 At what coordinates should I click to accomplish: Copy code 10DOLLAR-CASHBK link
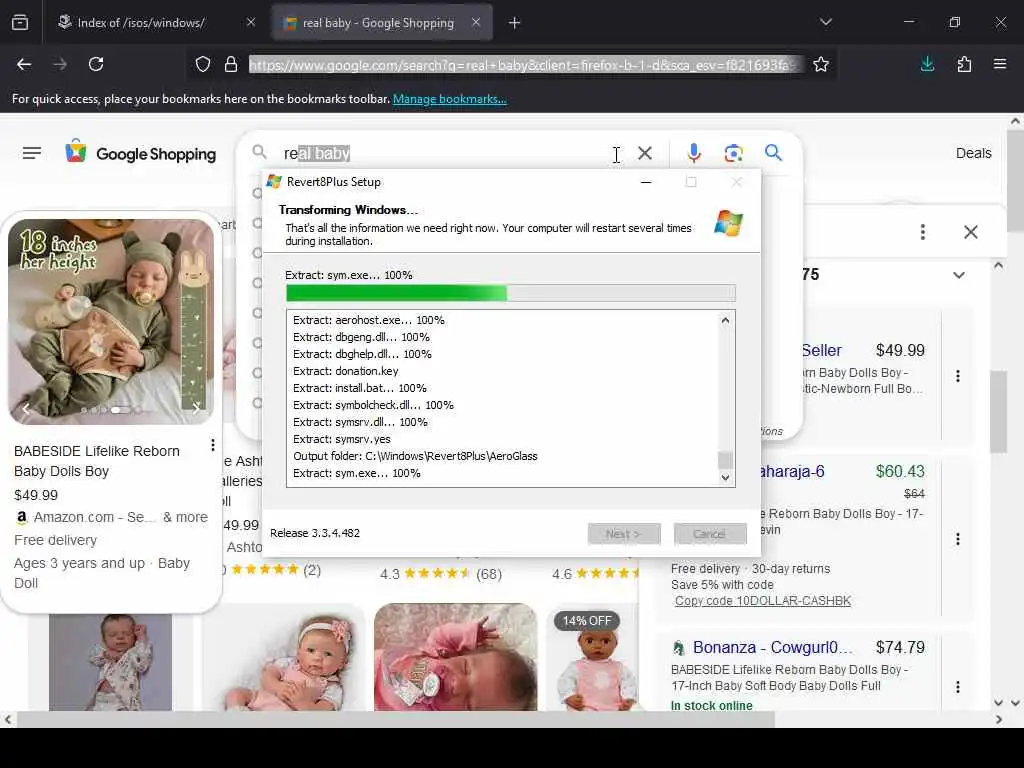coord(763,601)
